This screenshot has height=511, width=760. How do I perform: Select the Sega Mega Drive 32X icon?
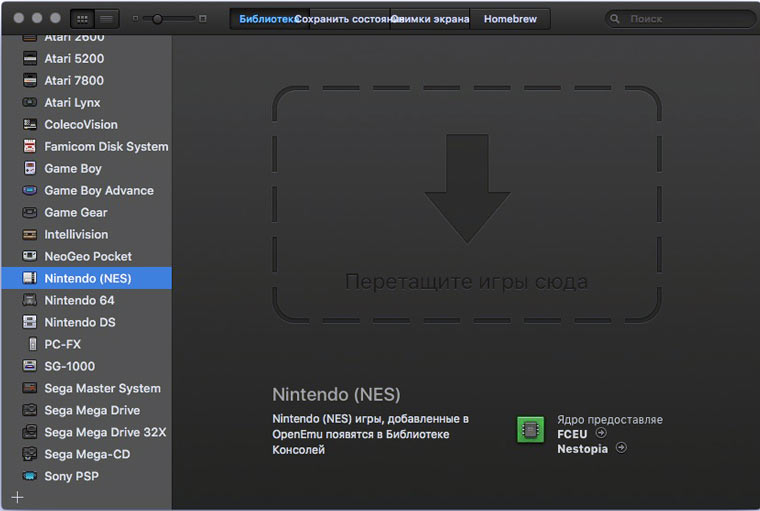coord(30,431)
